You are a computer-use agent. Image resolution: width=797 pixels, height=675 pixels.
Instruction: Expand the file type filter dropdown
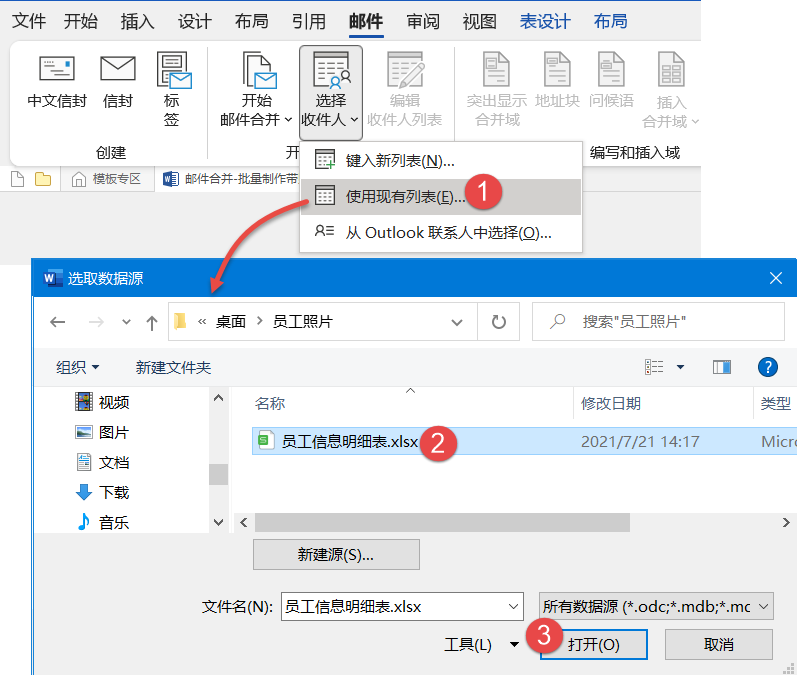[764, 606]
